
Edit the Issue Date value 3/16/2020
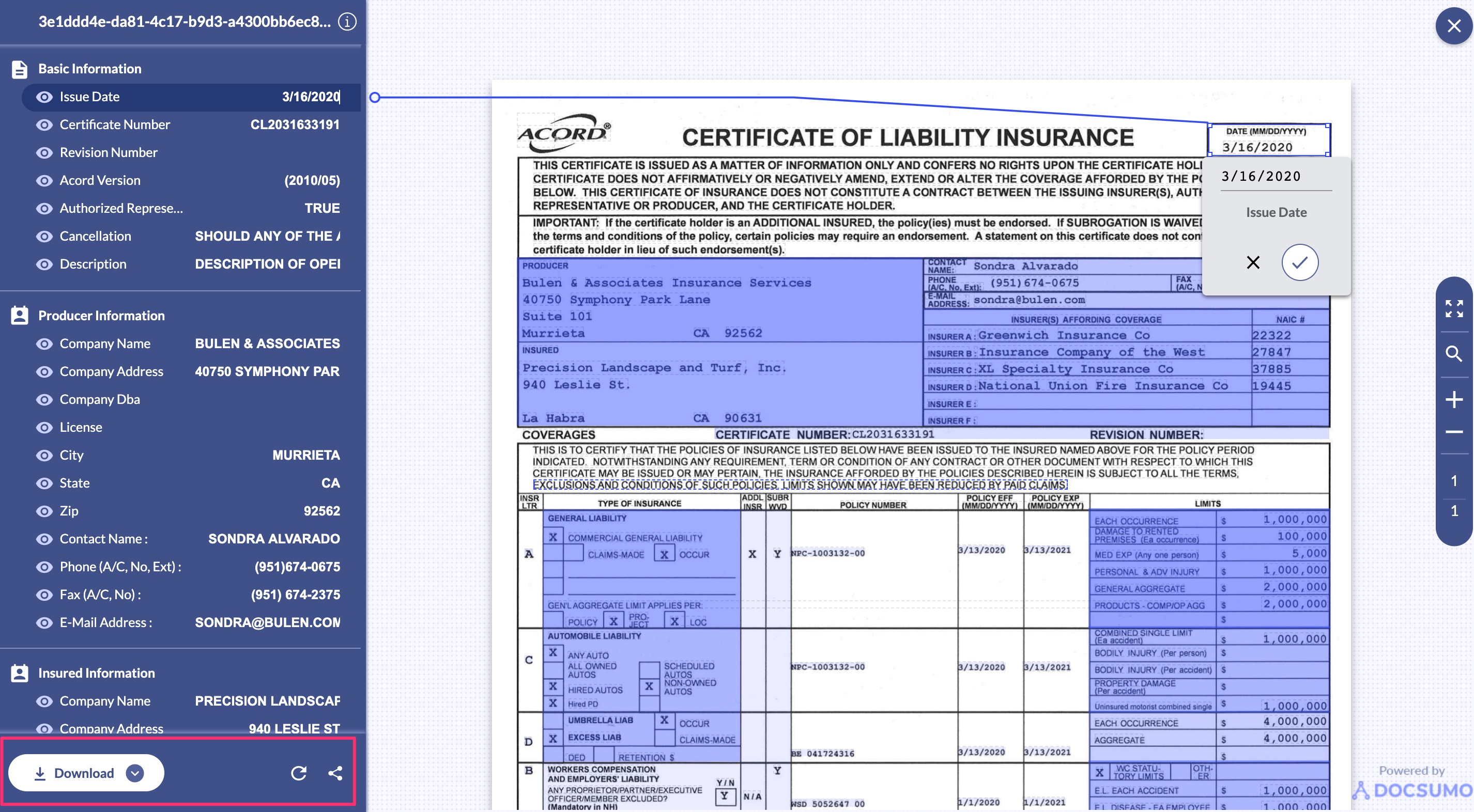point(311,97)
